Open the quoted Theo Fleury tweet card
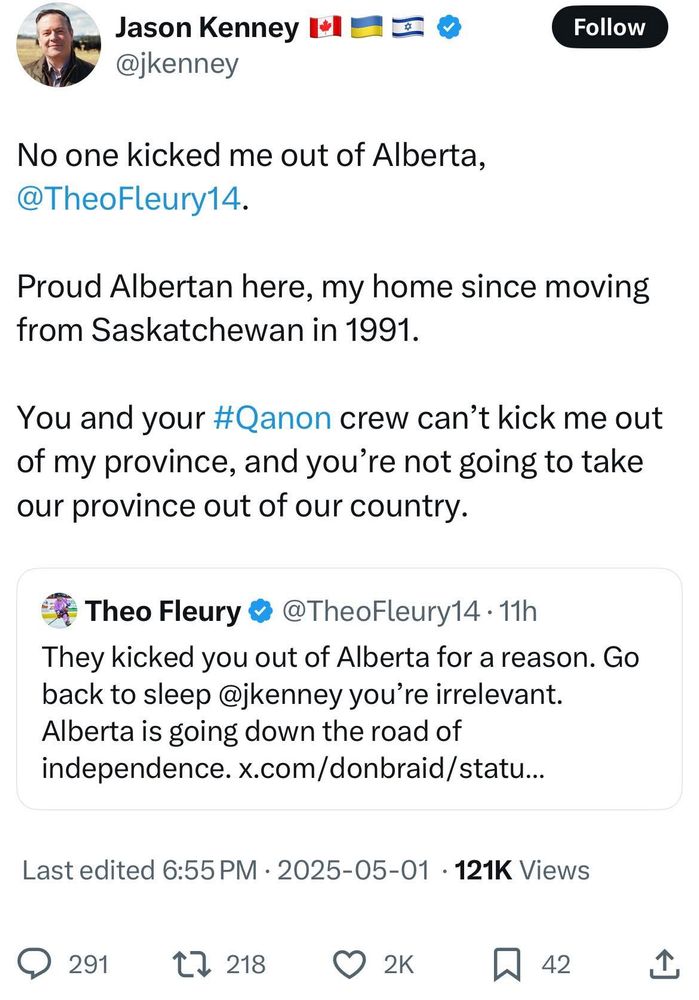Viewport: 699px width, 1000px height. point(350,689)
